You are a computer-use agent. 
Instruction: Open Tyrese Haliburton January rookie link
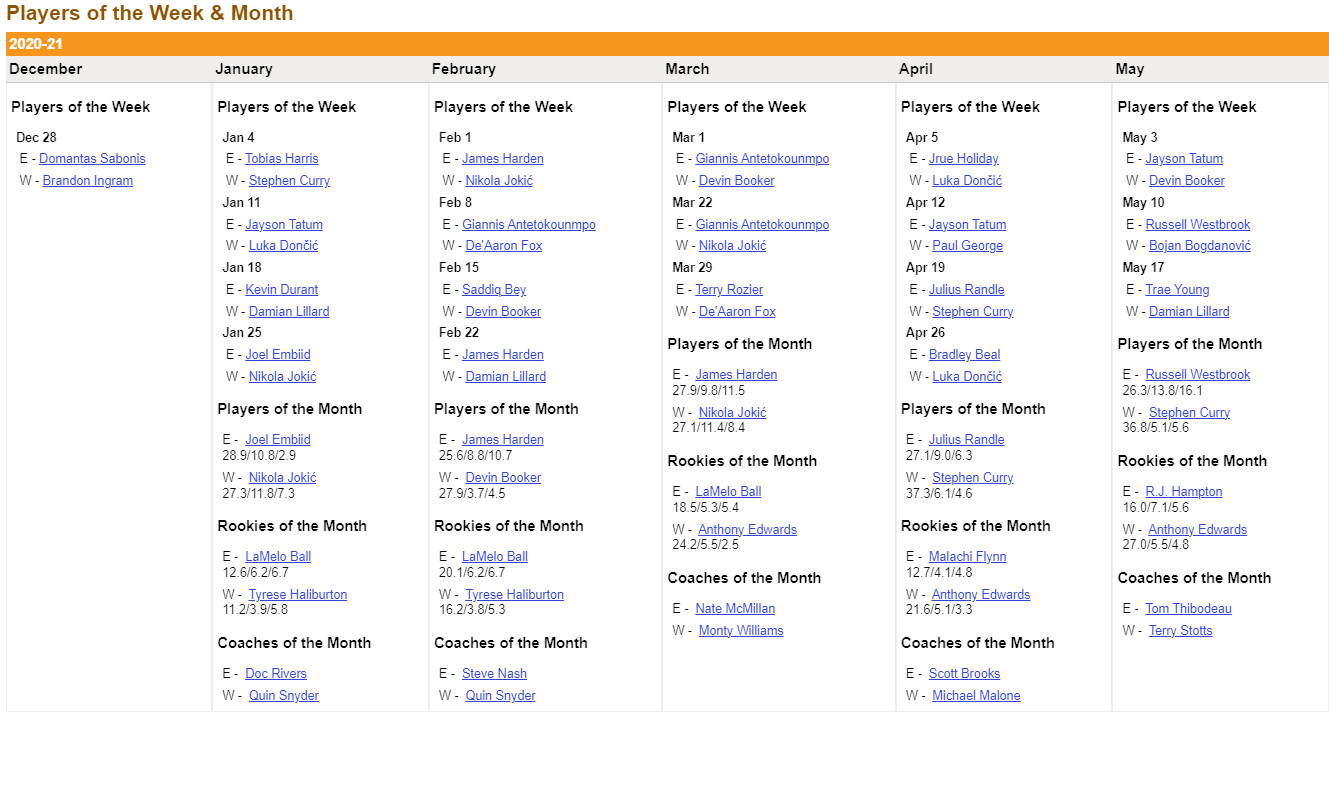click(298, 595)
